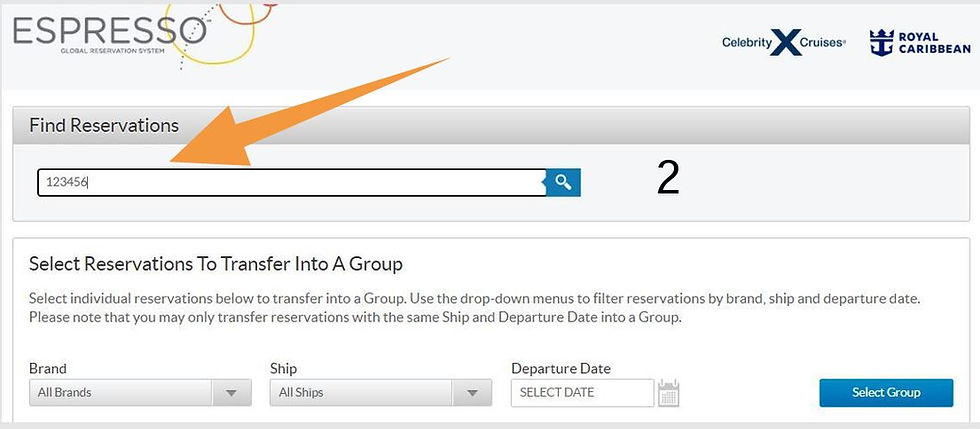Screen dimensions: 980x429
Task: Click the Find Reservations panel header
Action: [x=104, y=125]
